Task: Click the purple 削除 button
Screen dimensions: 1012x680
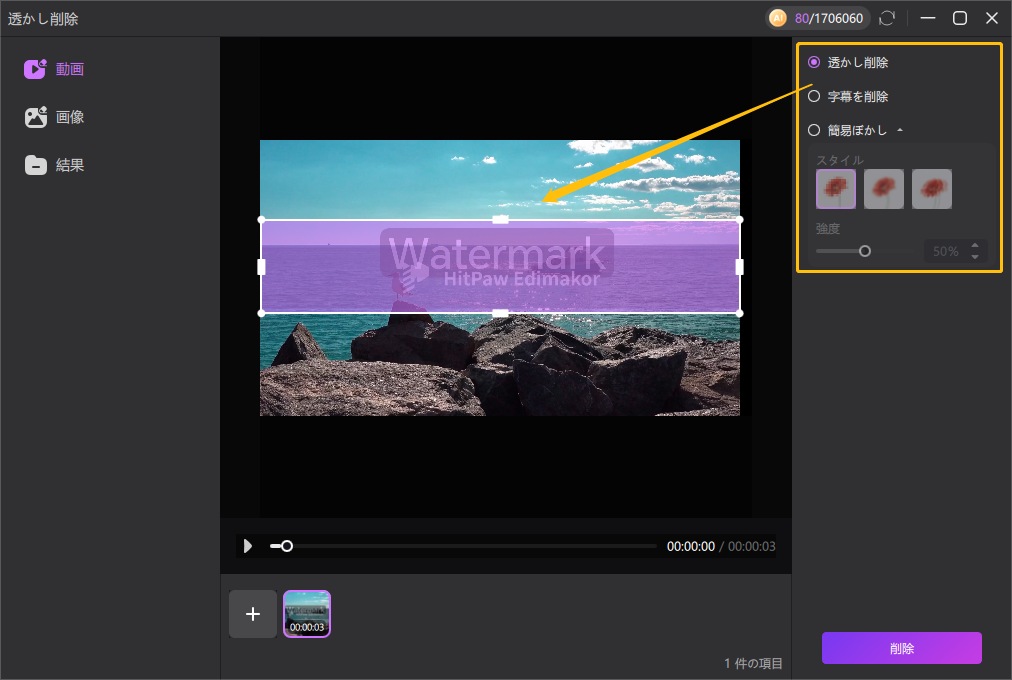Action: [901, 648]
